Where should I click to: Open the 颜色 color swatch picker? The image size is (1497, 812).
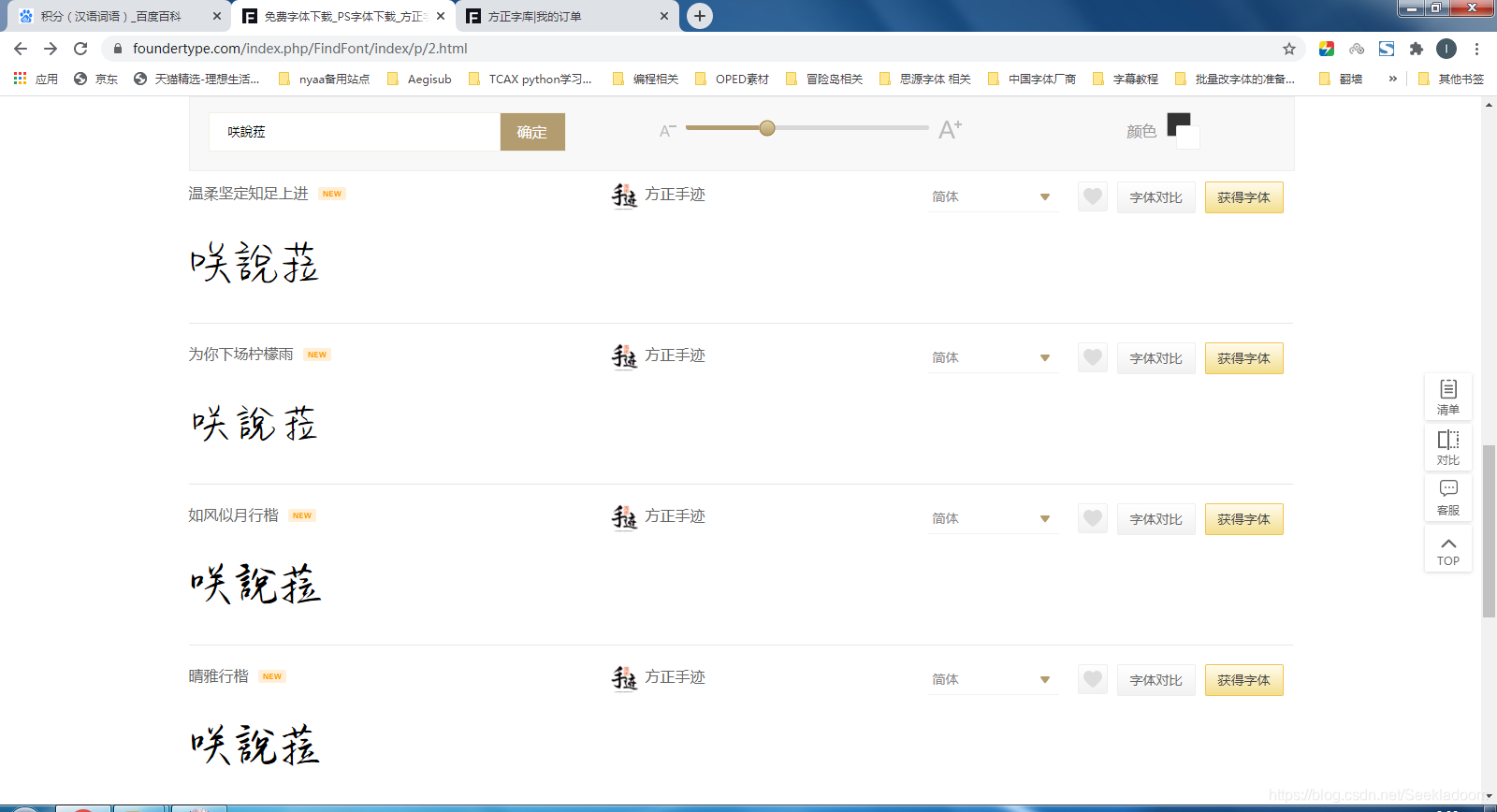point(1183,130)
